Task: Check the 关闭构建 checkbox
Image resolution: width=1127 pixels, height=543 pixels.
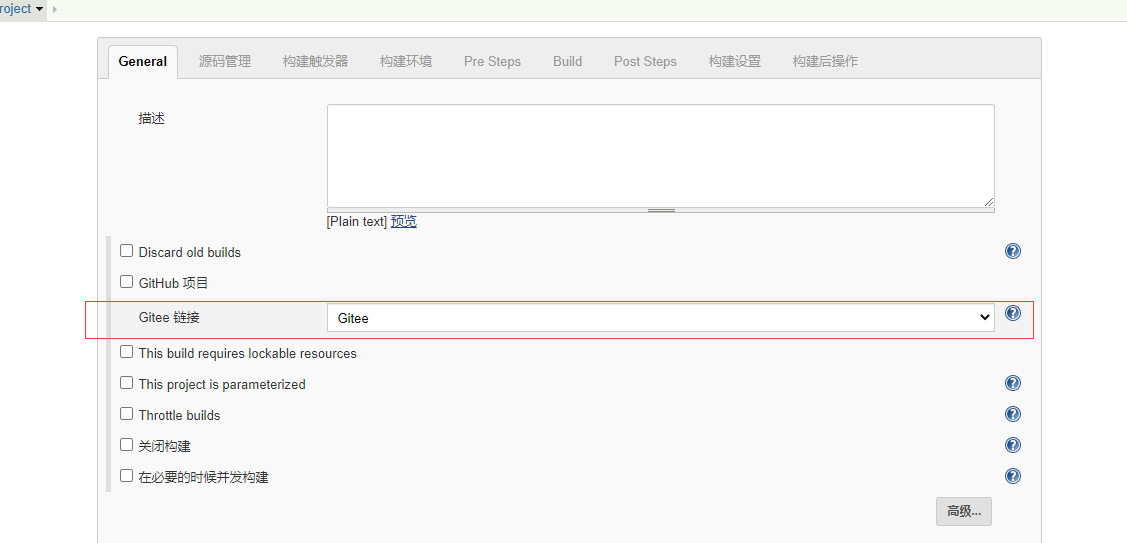Action: (126, 444)
